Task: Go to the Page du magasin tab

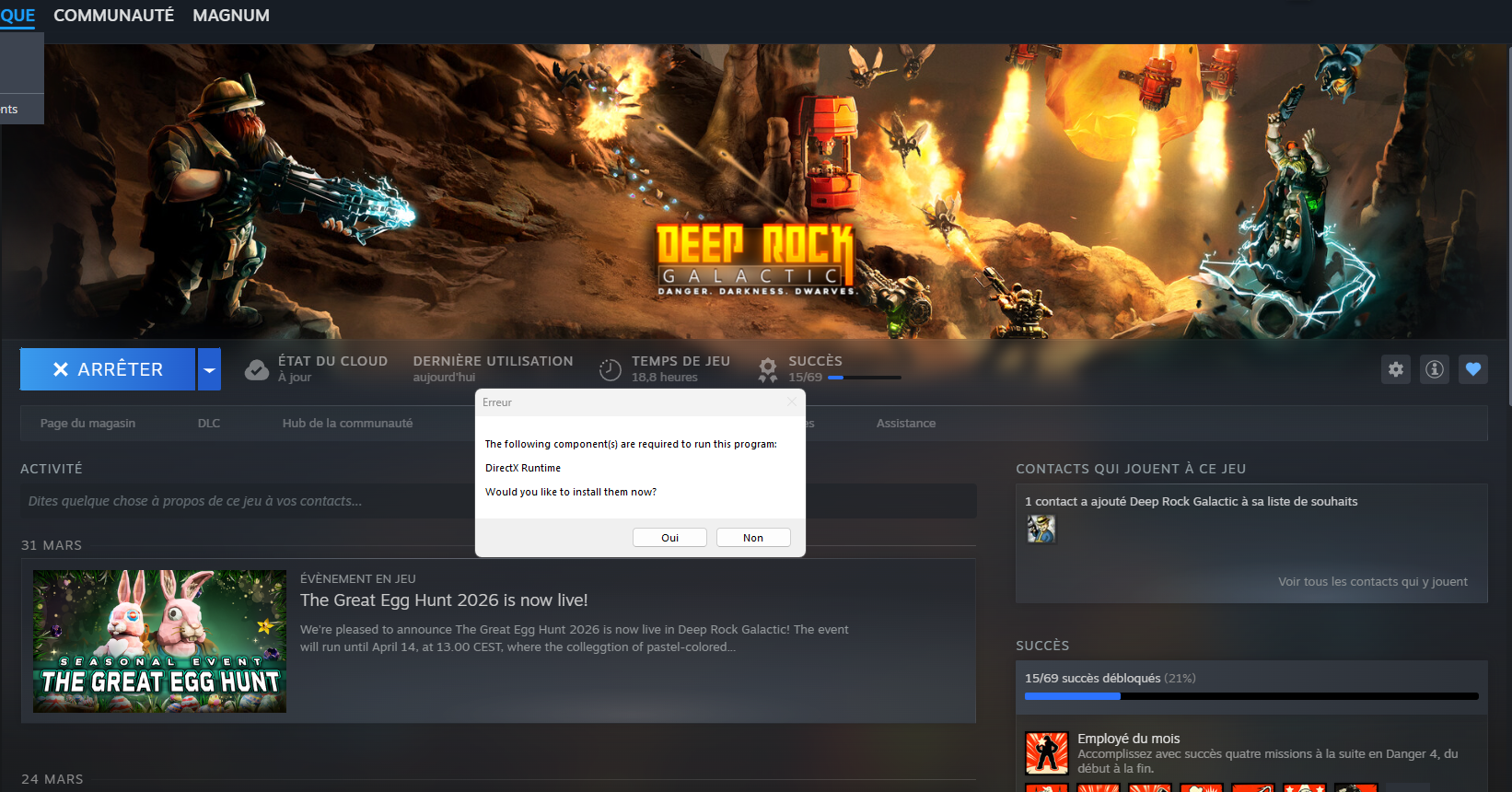Action: (87, 424)
